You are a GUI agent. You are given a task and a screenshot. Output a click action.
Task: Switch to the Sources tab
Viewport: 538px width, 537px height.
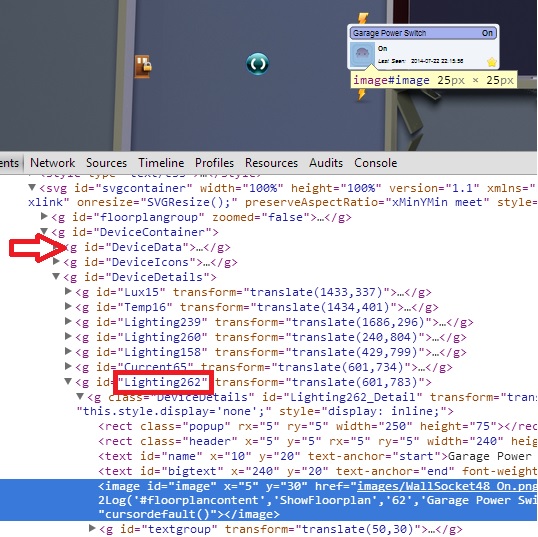[x=106, y=163]
